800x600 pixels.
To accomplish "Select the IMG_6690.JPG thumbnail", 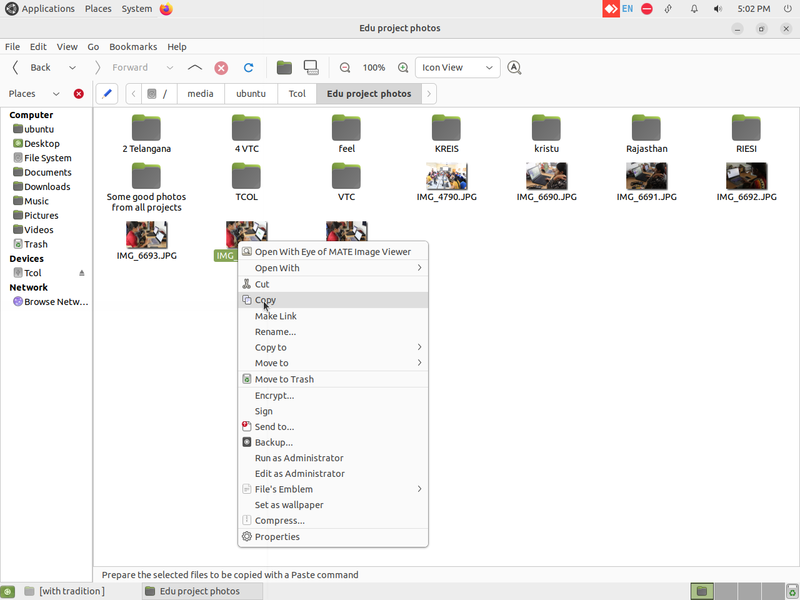I will tap(546, 176).
